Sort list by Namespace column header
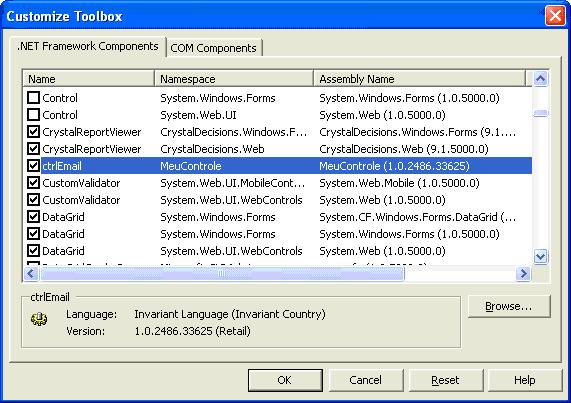Image resolution: width=571 pixels, height=403 pixels. 234,79
